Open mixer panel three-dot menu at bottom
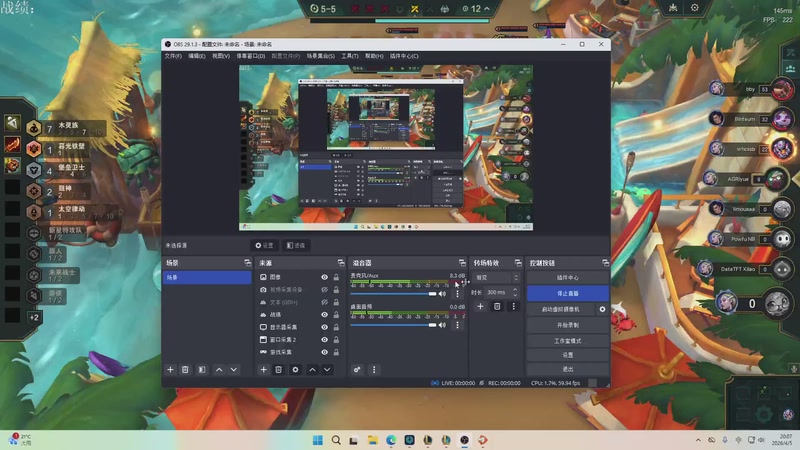The image size is (800, 450). point(374,369)
